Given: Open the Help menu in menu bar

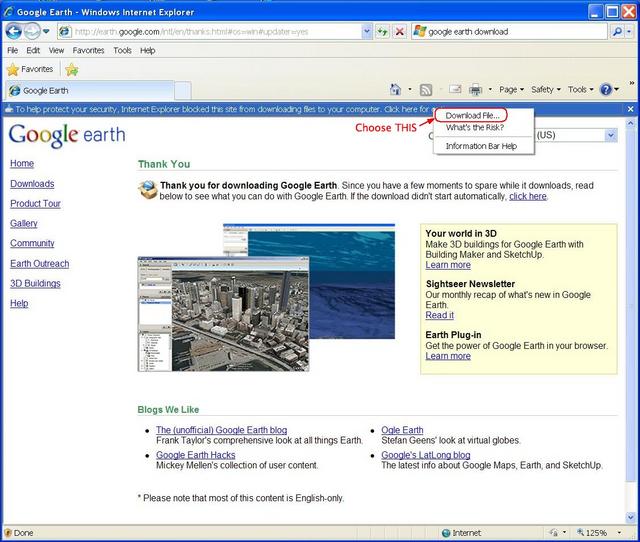Looking at the screenshot, I should click(147, 51).
